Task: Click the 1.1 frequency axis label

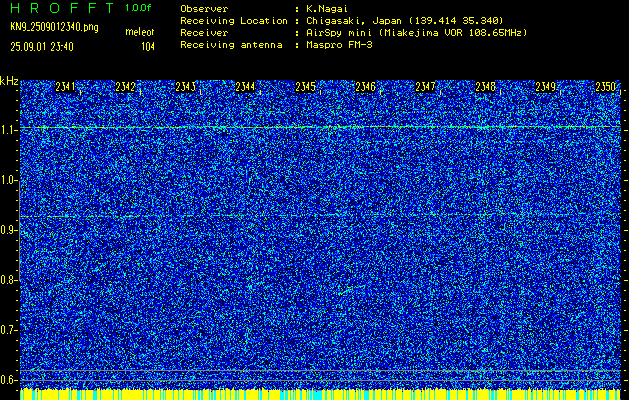Action: [x=8, y=130]
